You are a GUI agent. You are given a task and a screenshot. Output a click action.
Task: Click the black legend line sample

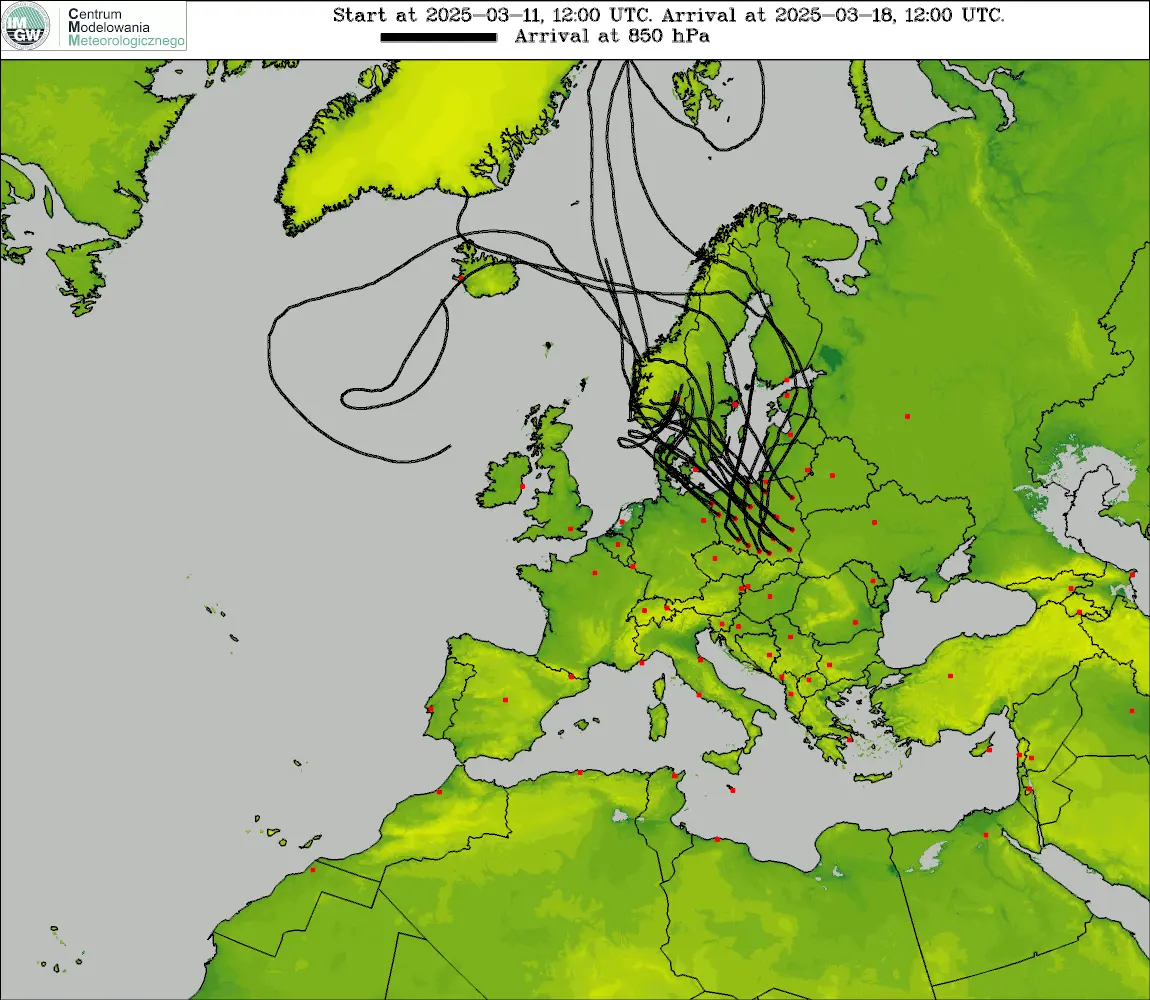point(439,37)
